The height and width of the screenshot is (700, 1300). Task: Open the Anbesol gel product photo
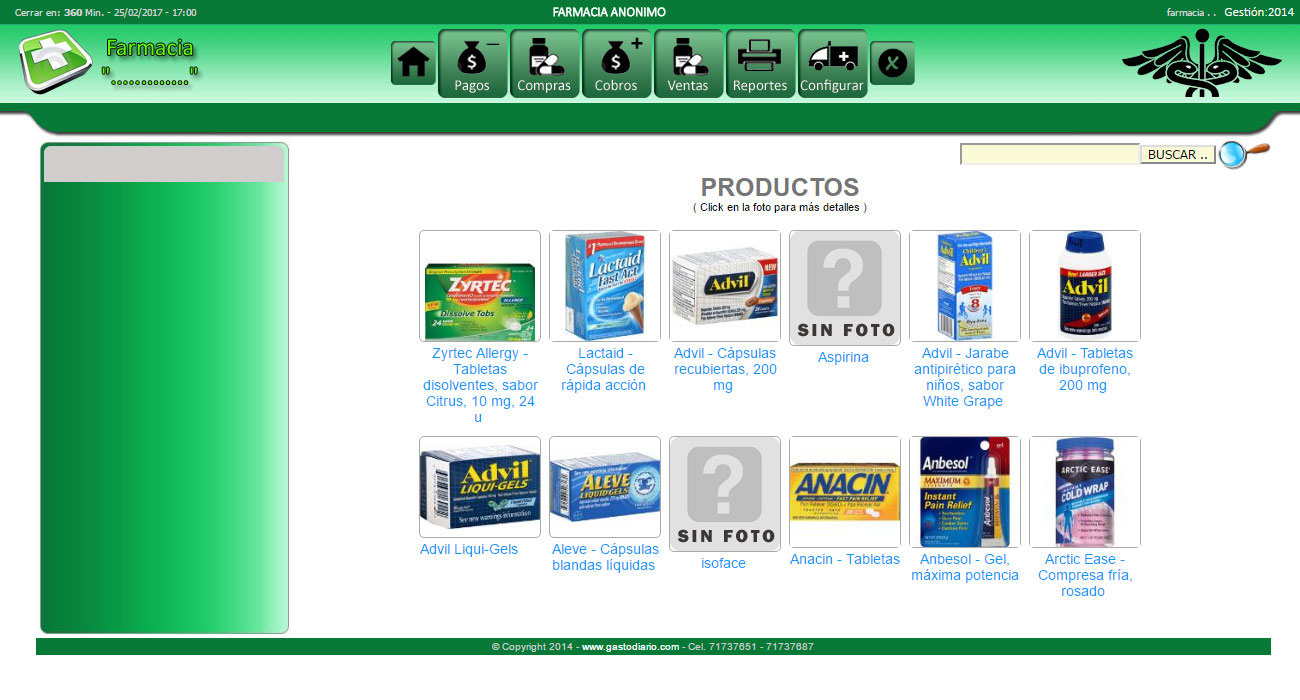click(x=965, y=492)
